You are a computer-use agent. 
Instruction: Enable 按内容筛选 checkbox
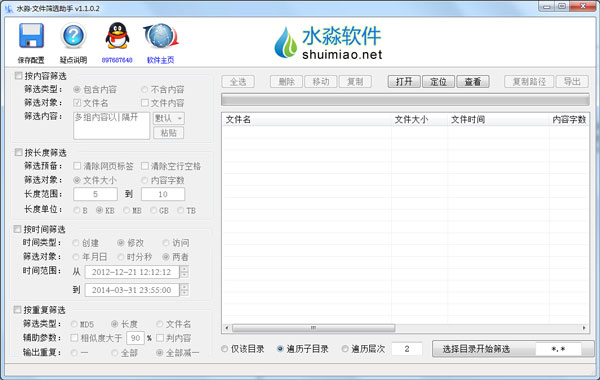coord(18,76)
